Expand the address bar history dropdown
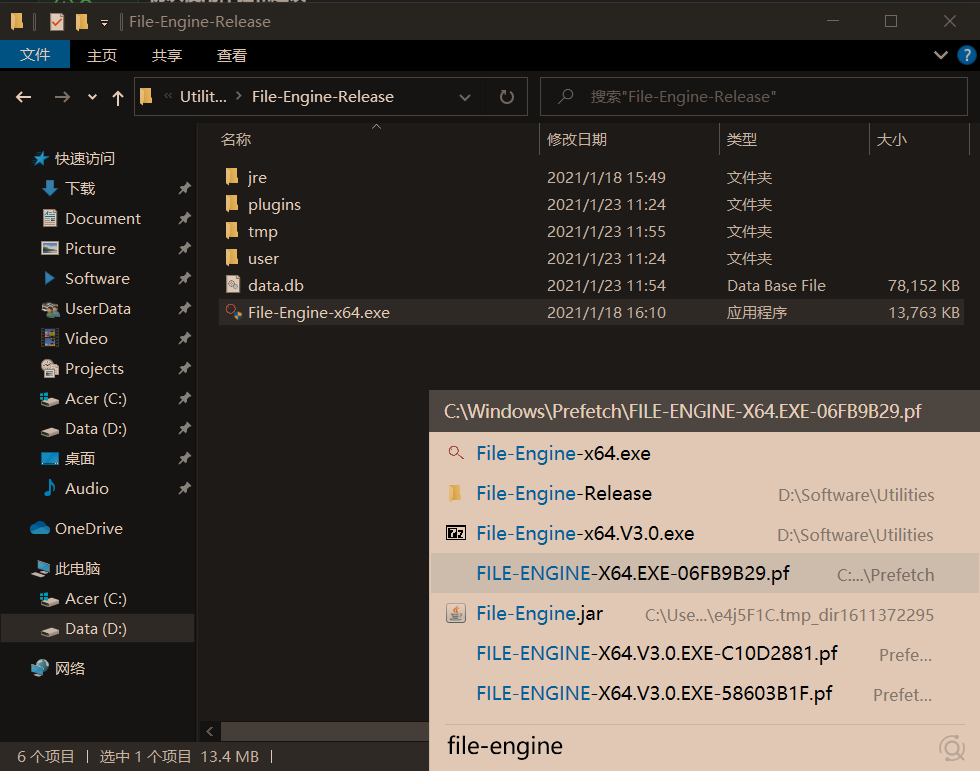Screen dimensions: 980x771 464,97
